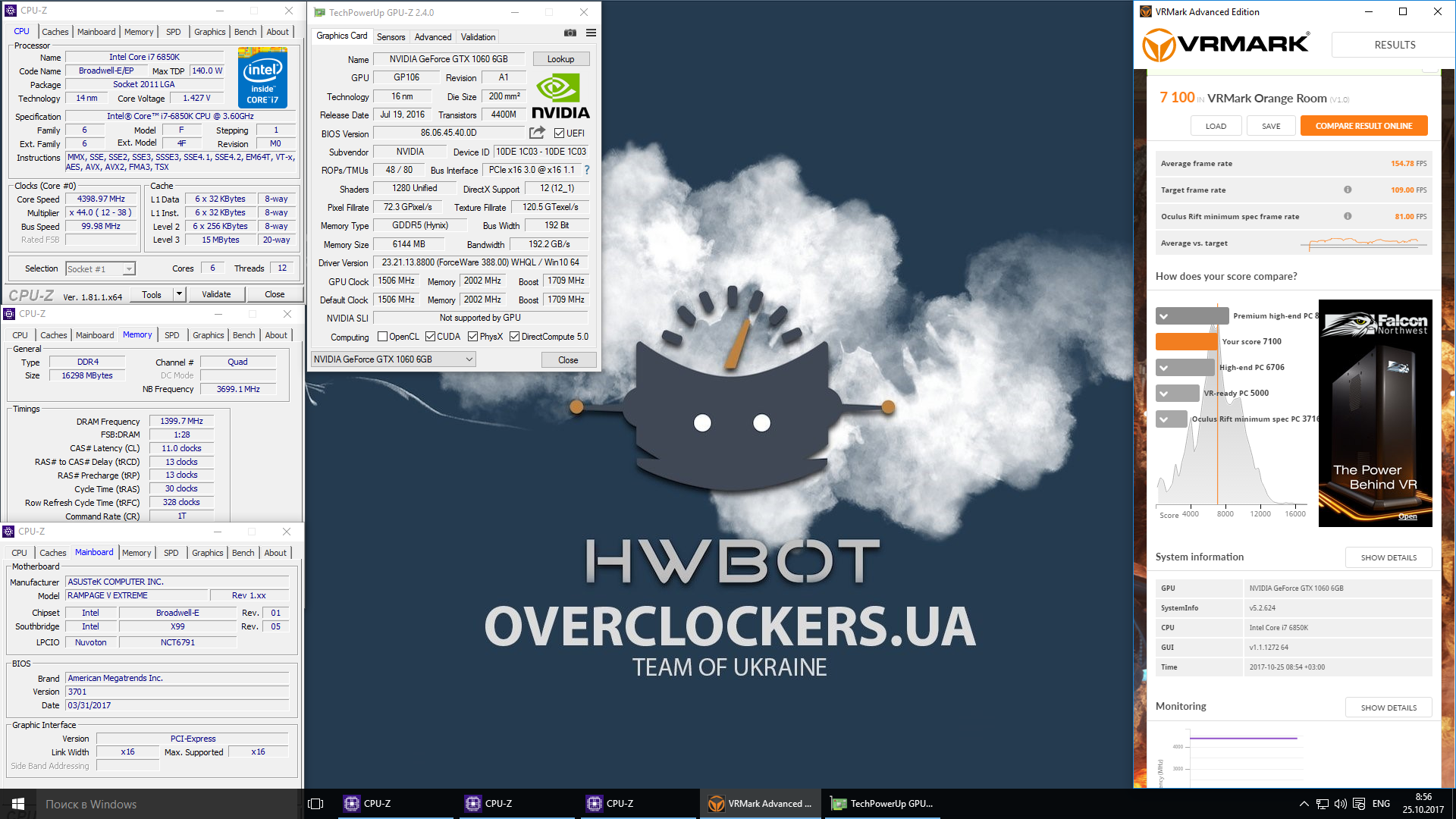The height and width of the screenshot is (819, 1456).
Task: Click info icon beside Oculus Rift minimum spec frame rate
Action: click(x=1348, y=216)
